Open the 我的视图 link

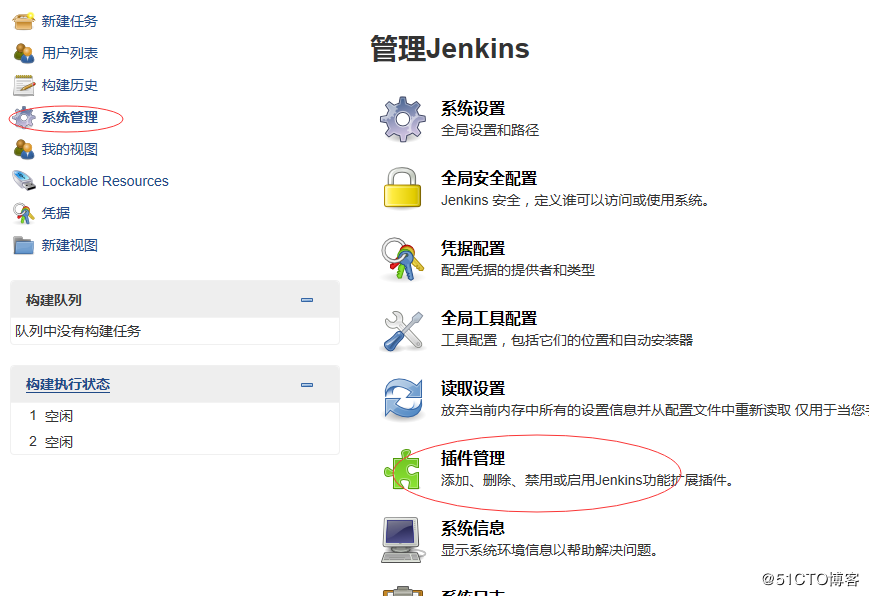click(70, 149)
